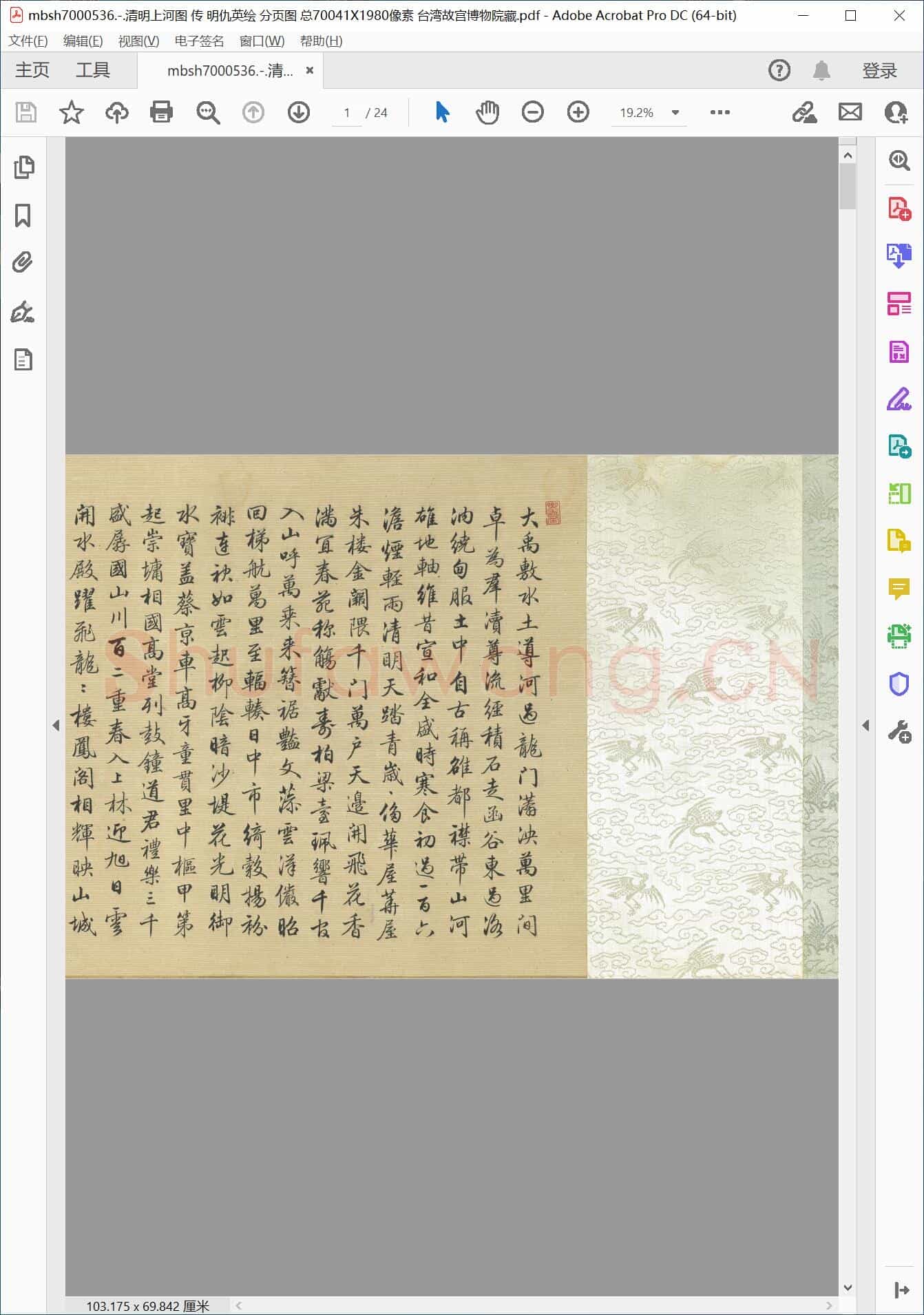Open the 电子签名 menu
Screen dimensions: 924x1315
pos(200,41)
